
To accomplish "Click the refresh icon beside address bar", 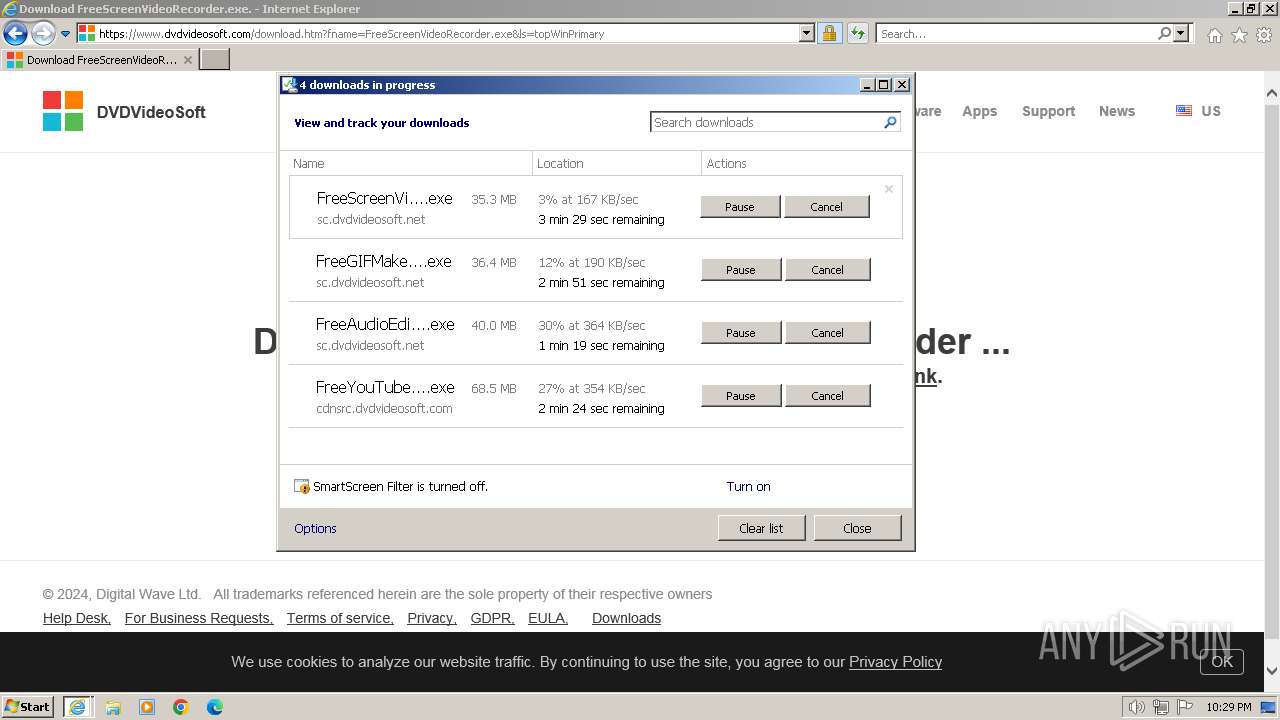I will (x=858, y=33).
